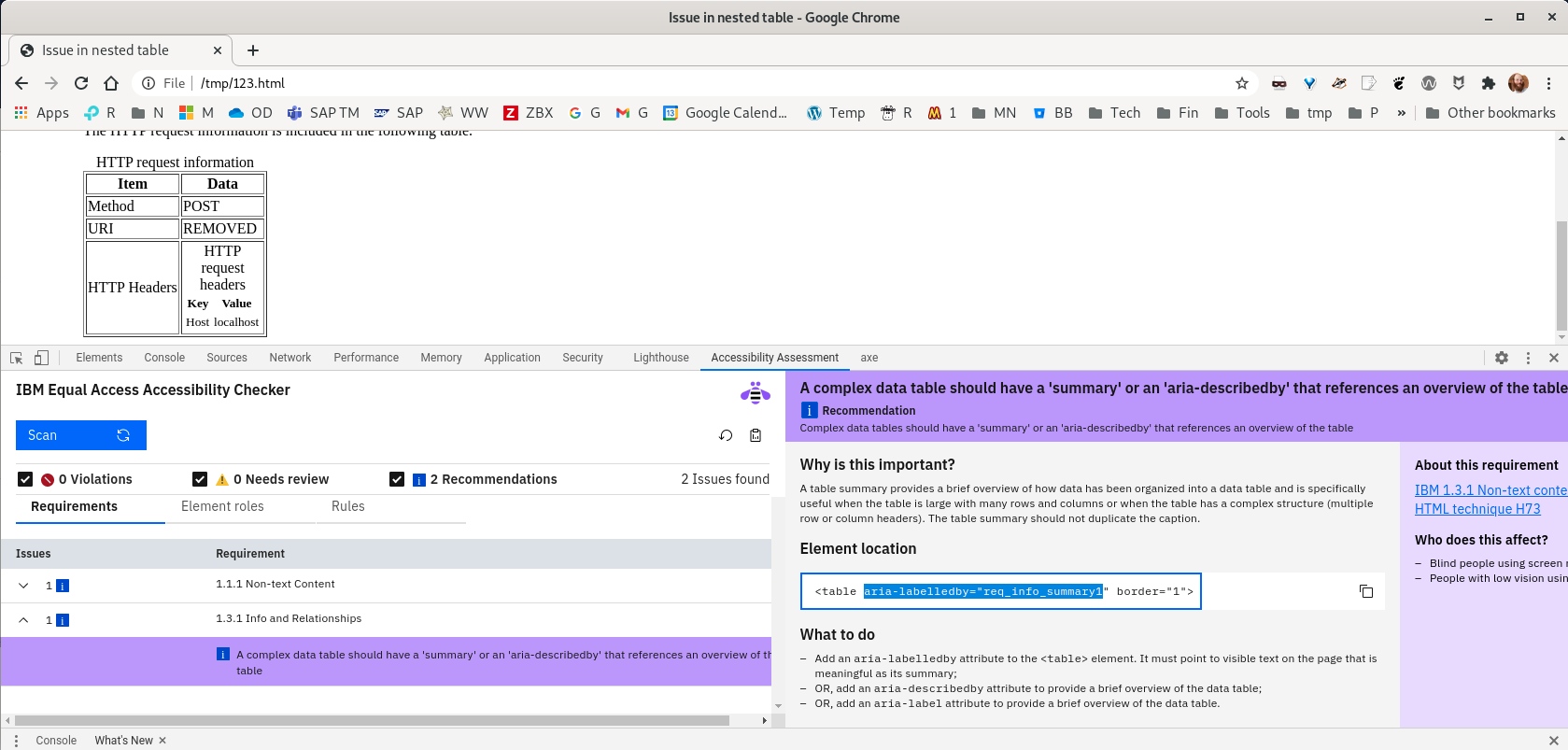The image size is (1568, 750).
Task: Open Chrome main menu
Action: pyautogui.click(x=1548, y=83)
